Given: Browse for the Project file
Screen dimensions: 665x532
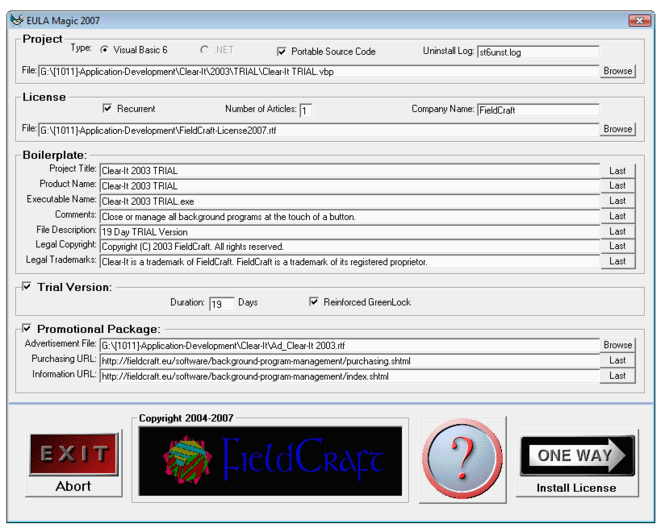Looking at the screenshot, I should click(x=618, y=71).
